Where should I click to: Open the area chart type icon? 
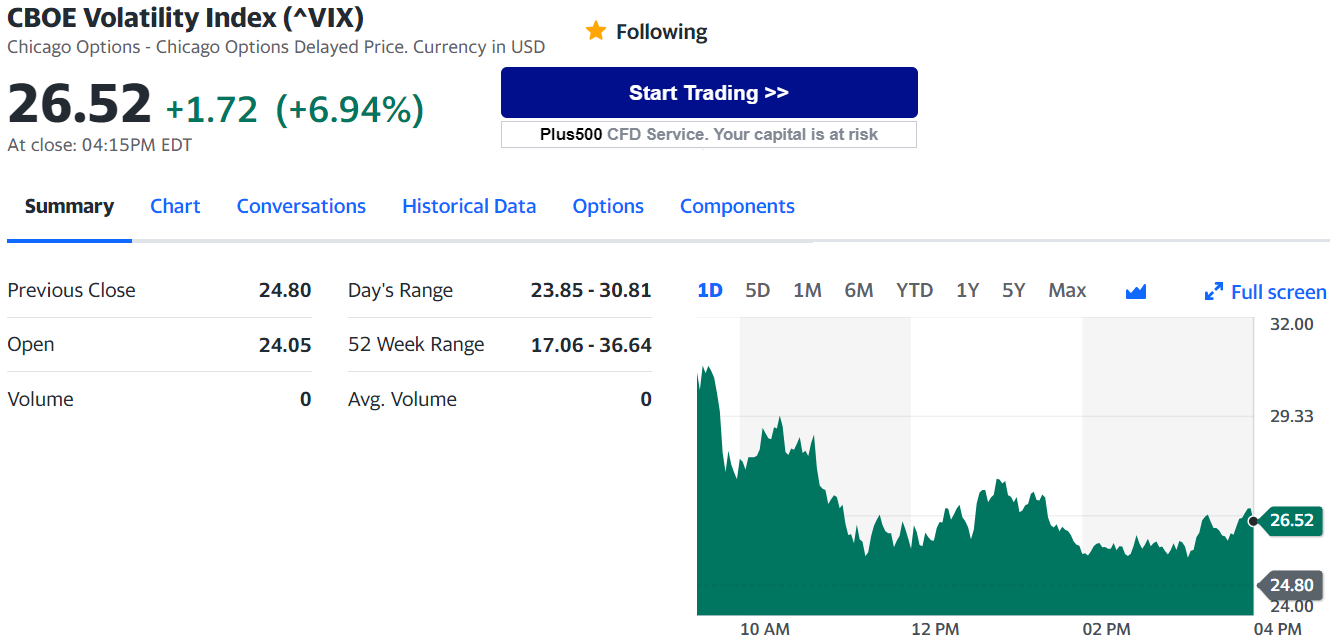1136,291
